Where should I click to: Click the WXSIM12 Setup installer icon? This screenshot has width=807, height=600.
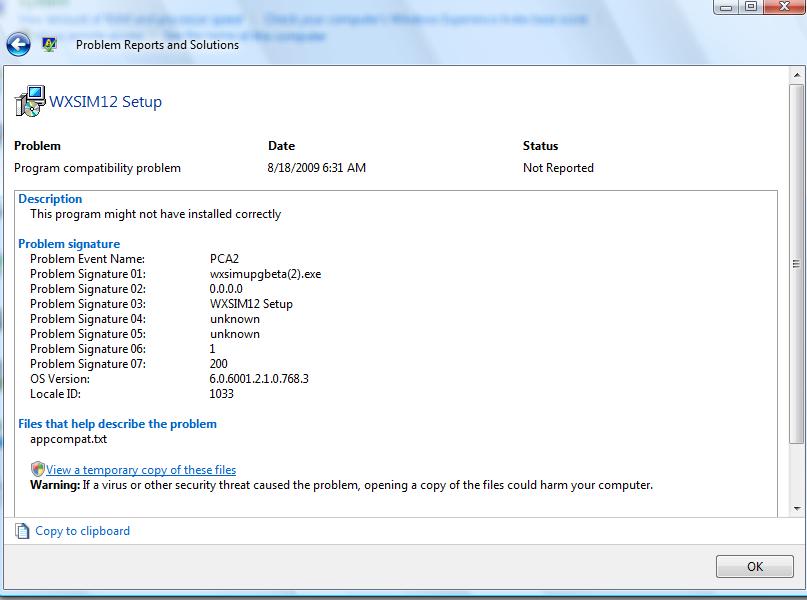tap(30, 101)
